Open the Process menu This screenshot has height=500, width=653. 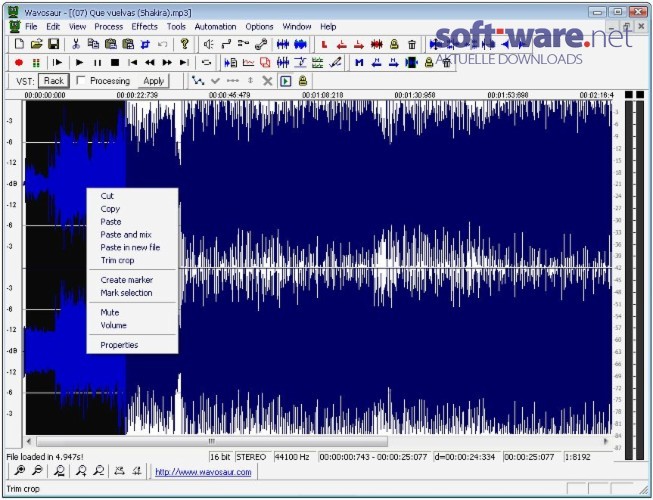click(109, 27)
